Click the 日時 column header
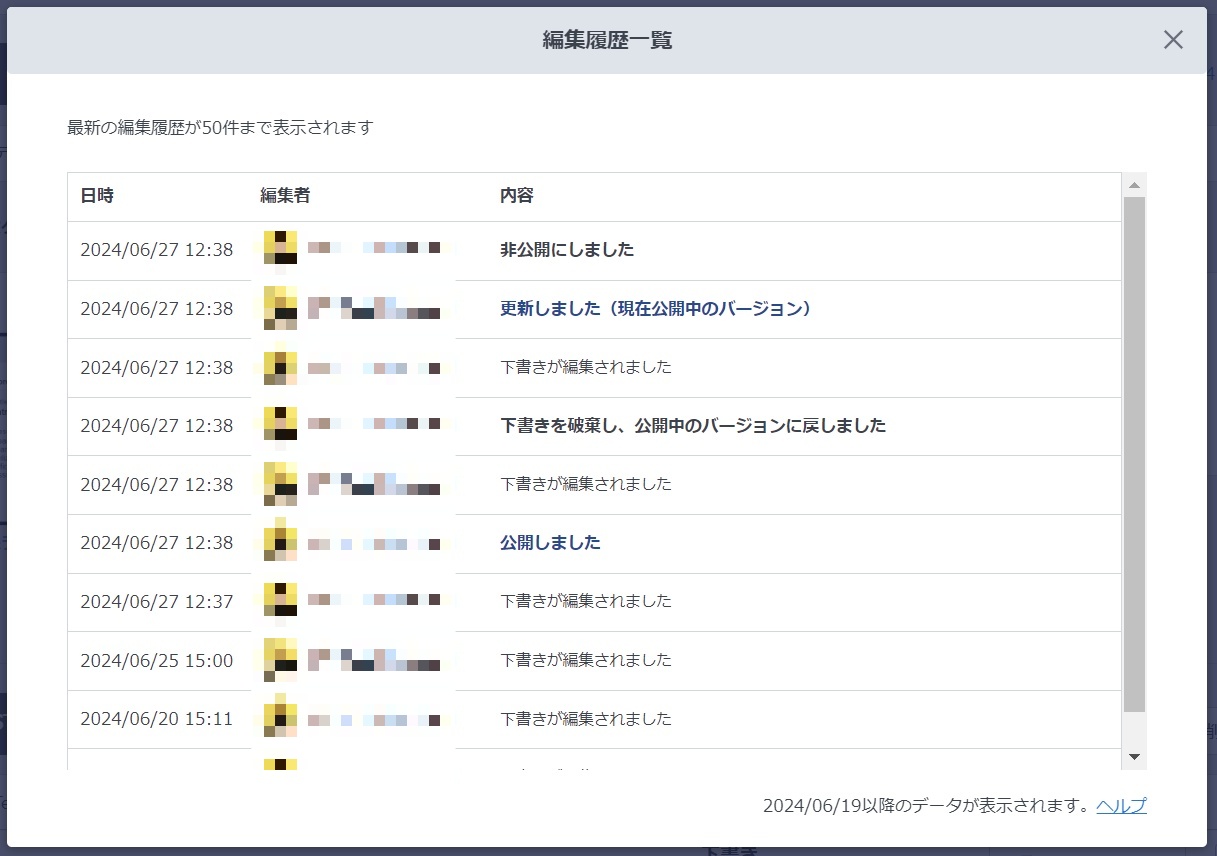1217x856 pixels. [x=97, y=196]
